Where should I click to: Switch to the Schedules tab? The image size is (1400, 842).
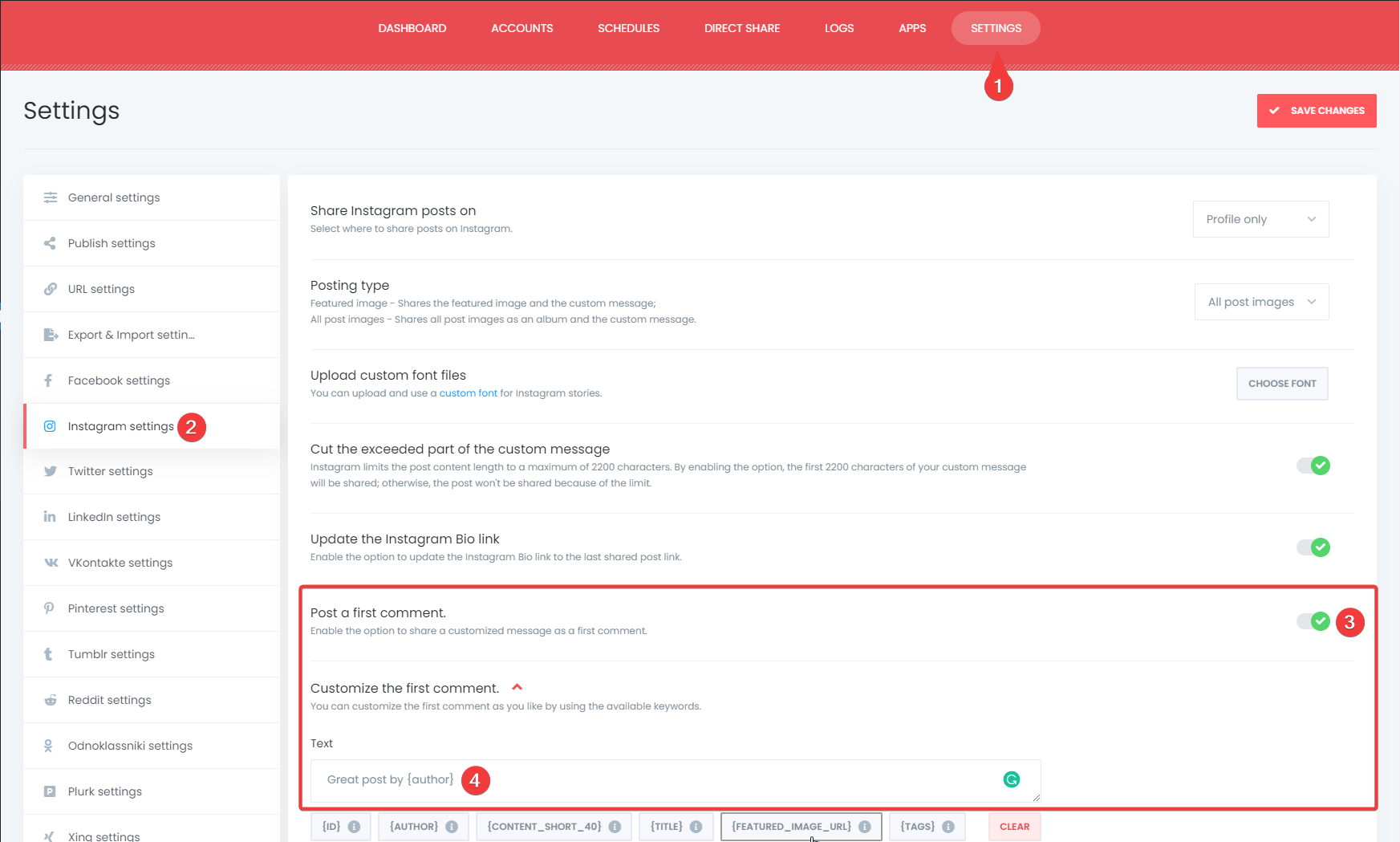629,28
